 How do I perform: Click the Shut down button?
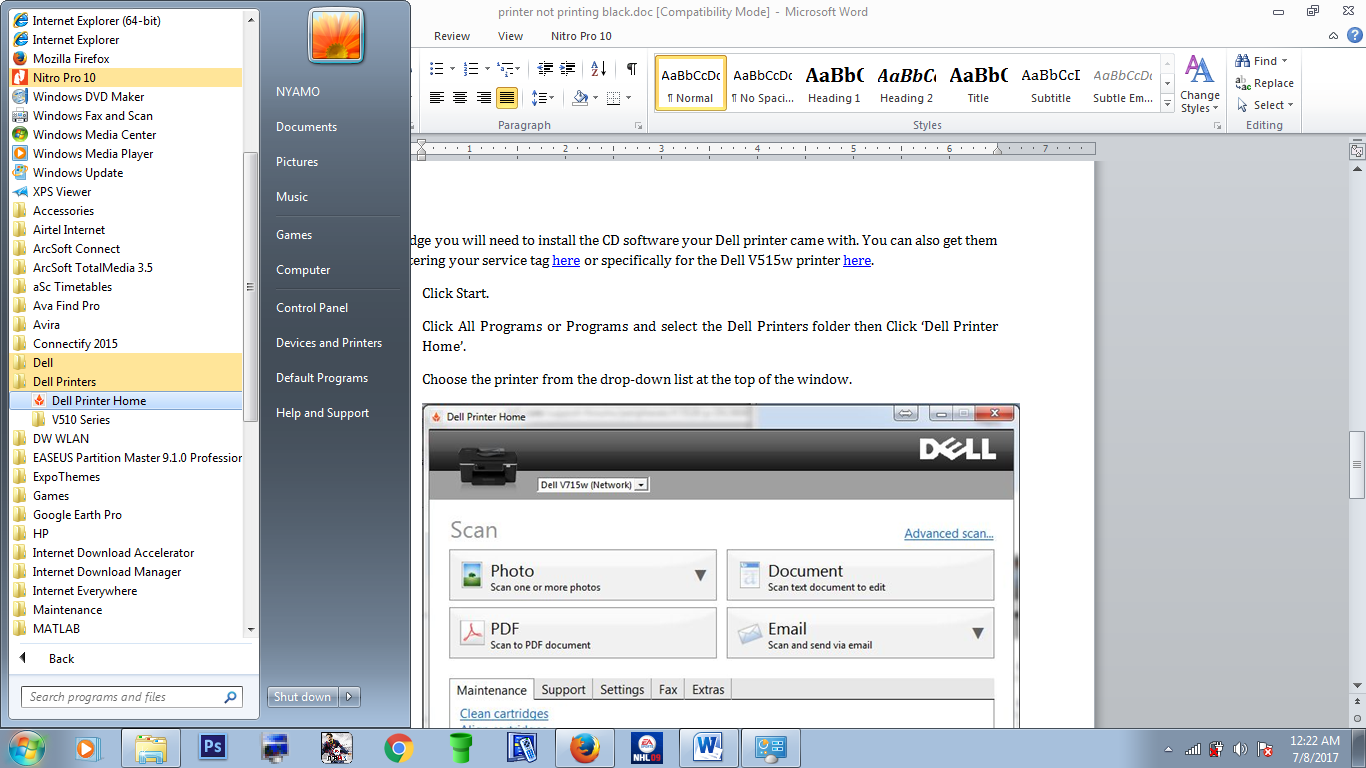[x=303, y=697]
